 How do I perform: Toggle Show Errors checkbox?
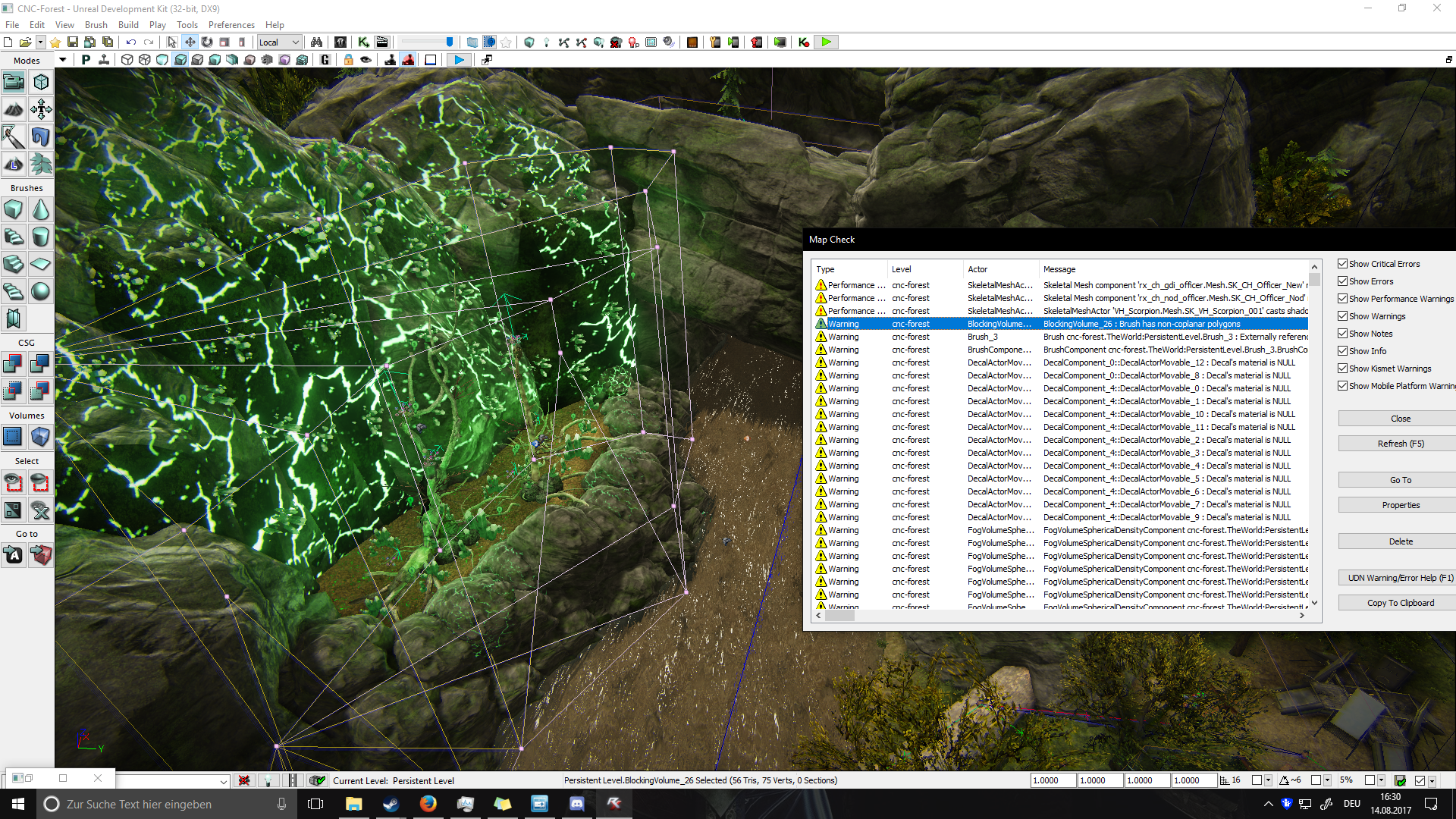(x=1343, y=281)
